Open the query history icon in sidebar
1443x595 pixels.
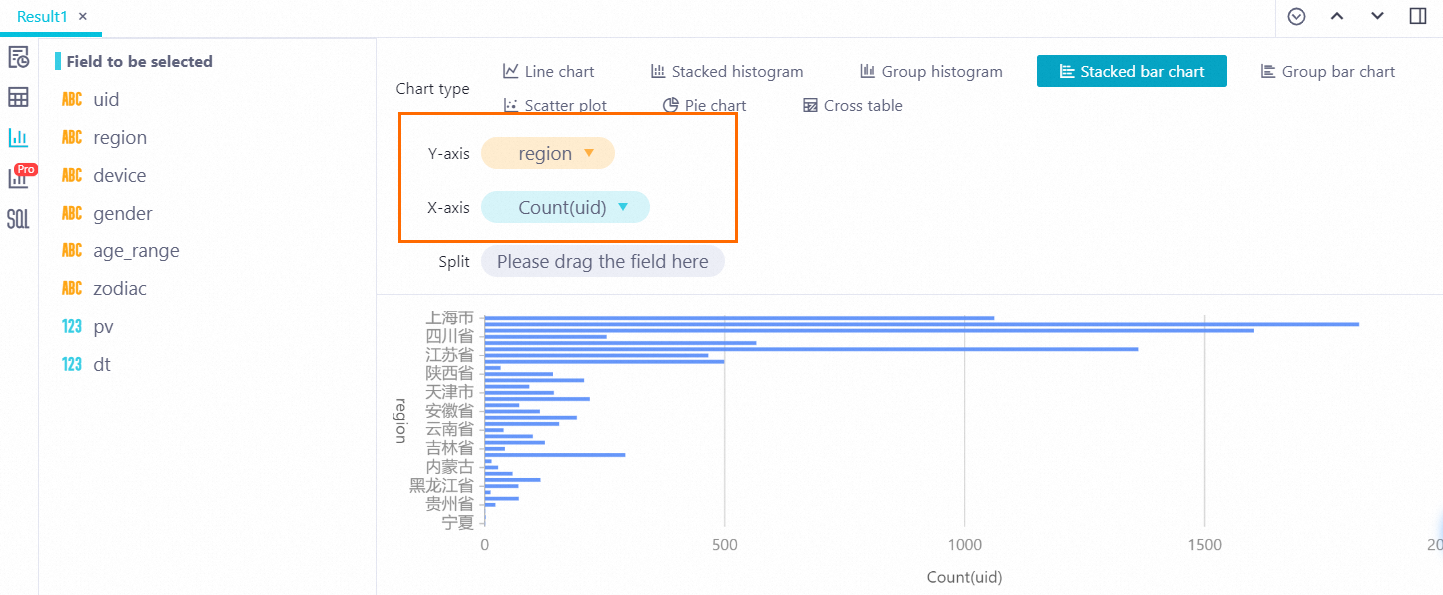[18, 59]
